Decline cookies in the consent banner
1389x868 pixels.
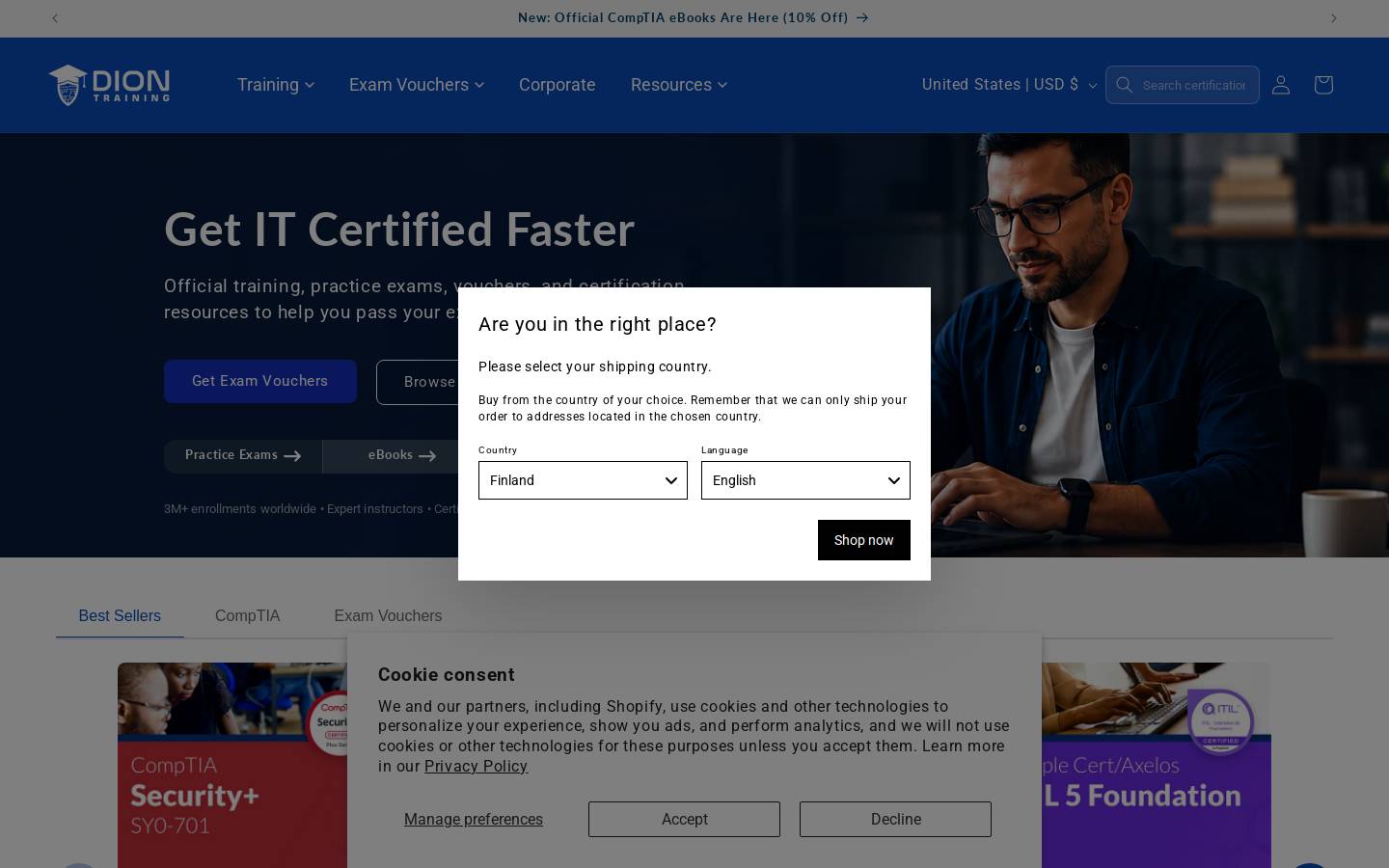click(895, 819)
